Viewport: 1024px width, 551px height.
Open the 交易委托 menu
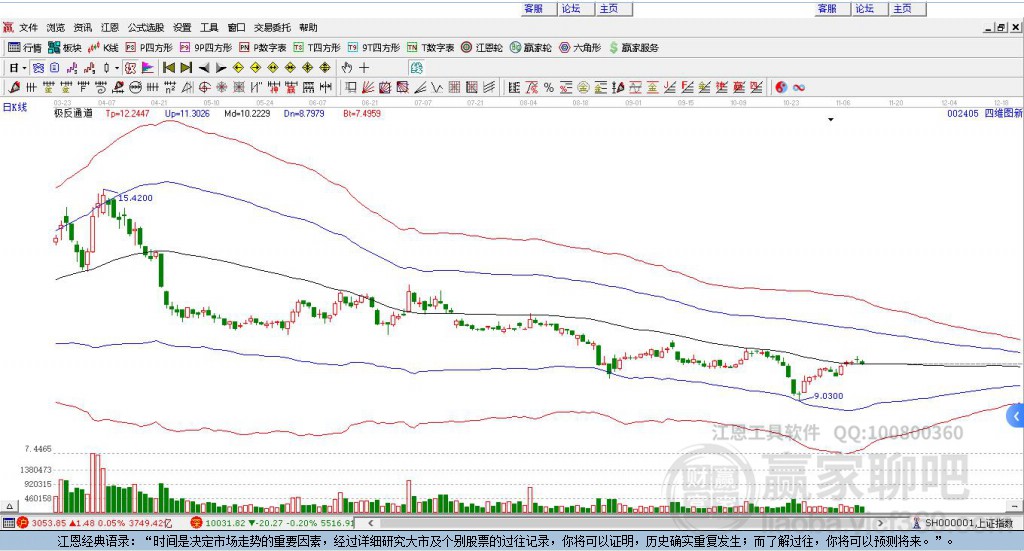point(272,27)
